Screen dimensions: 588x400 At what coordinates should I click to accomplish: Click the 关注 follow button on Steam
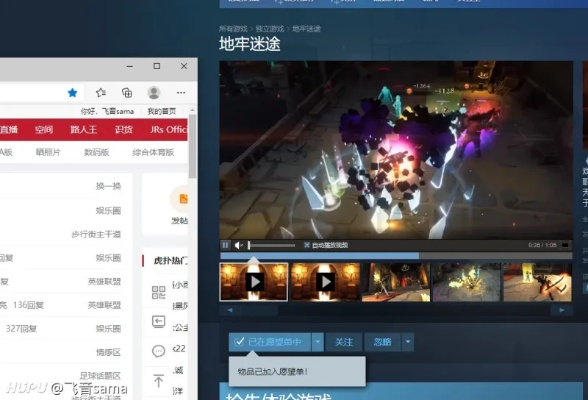(344, 342)
